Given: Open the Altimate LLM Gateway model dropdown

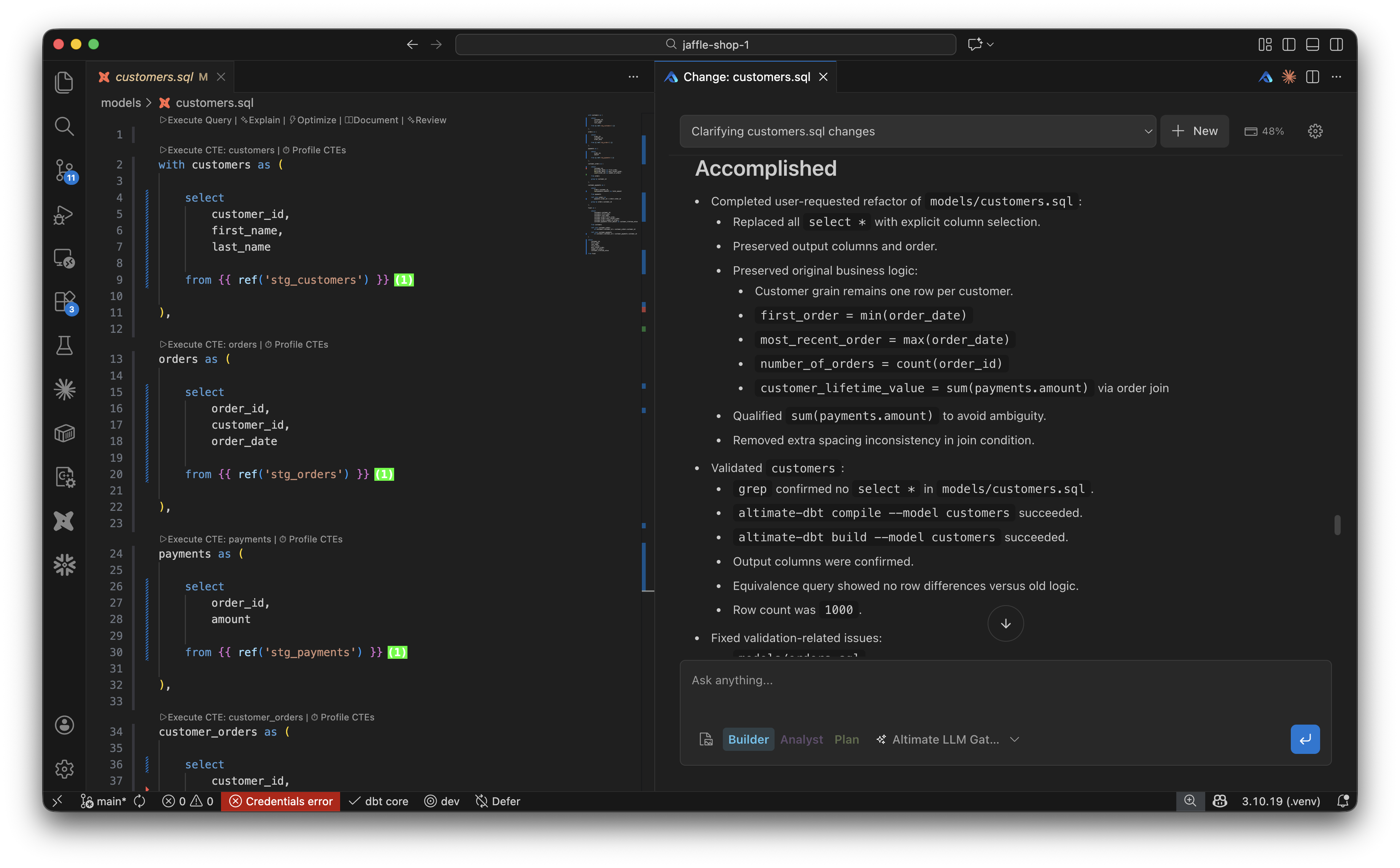Looking at the screenshot, I should click(947, 739).
